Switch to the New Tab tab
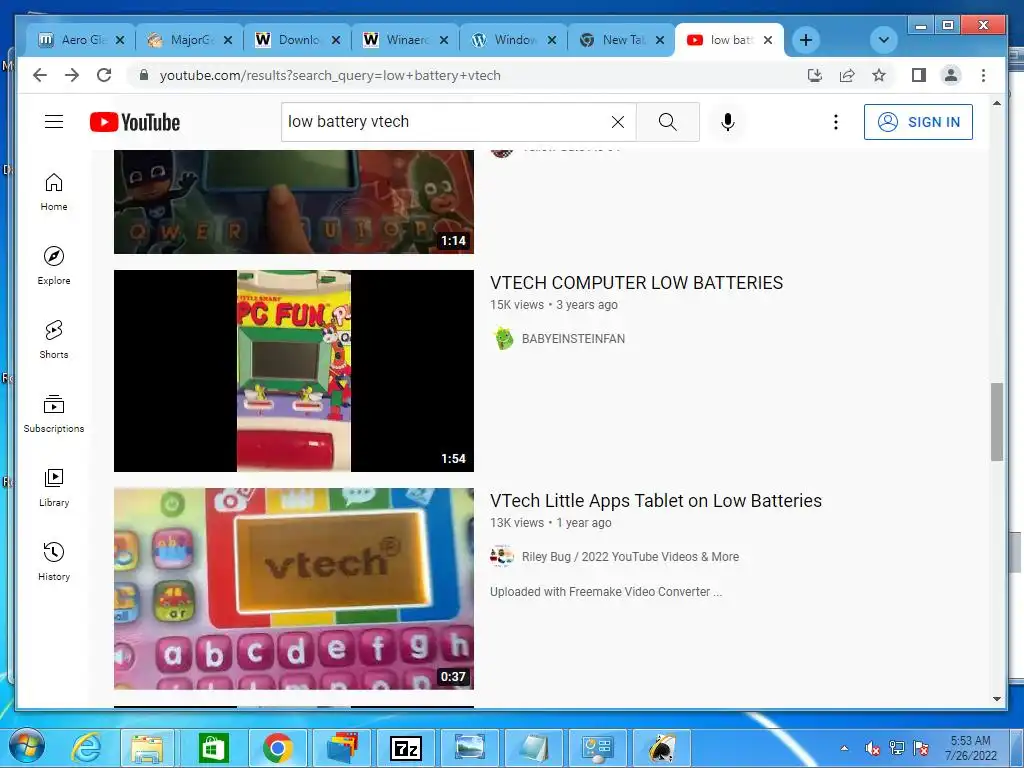 tap(622, 40)
